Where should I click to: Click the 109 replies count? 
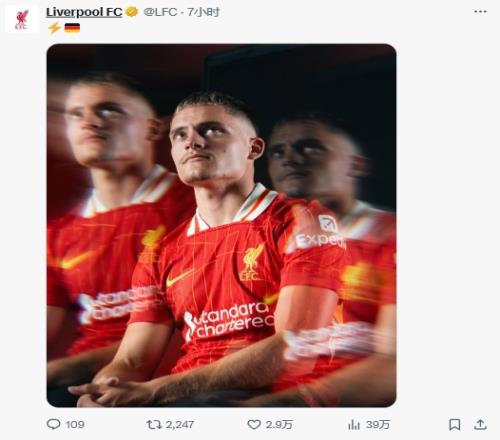(75, 425)
